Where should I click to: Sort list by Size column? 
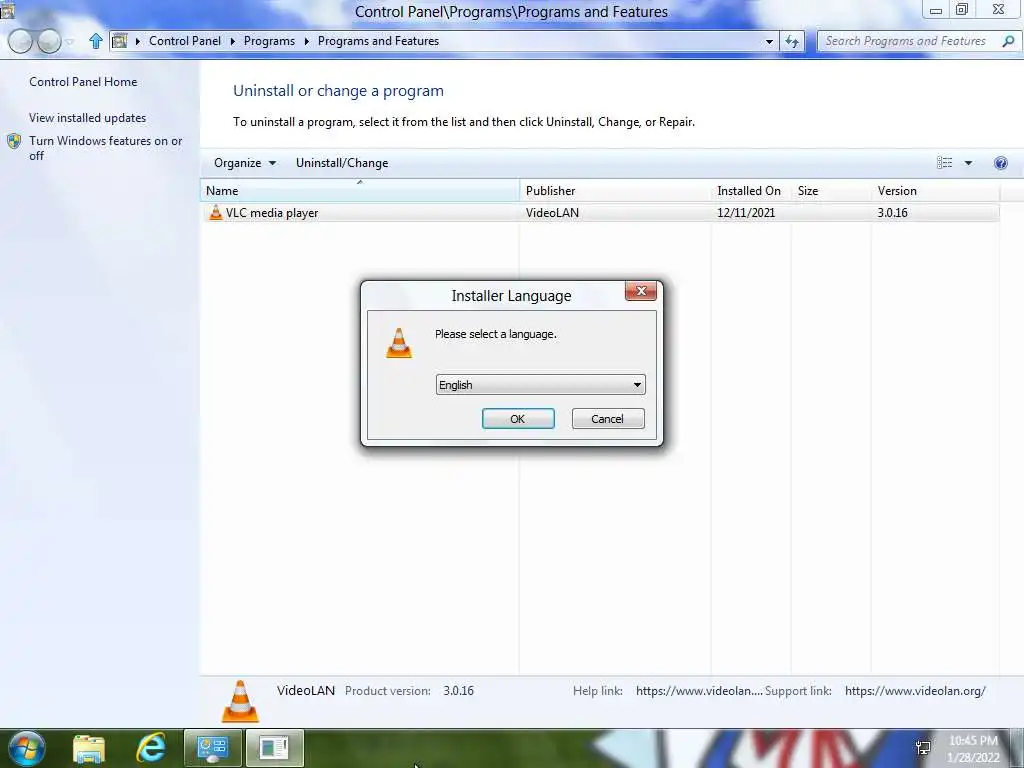tap(831, 191)
